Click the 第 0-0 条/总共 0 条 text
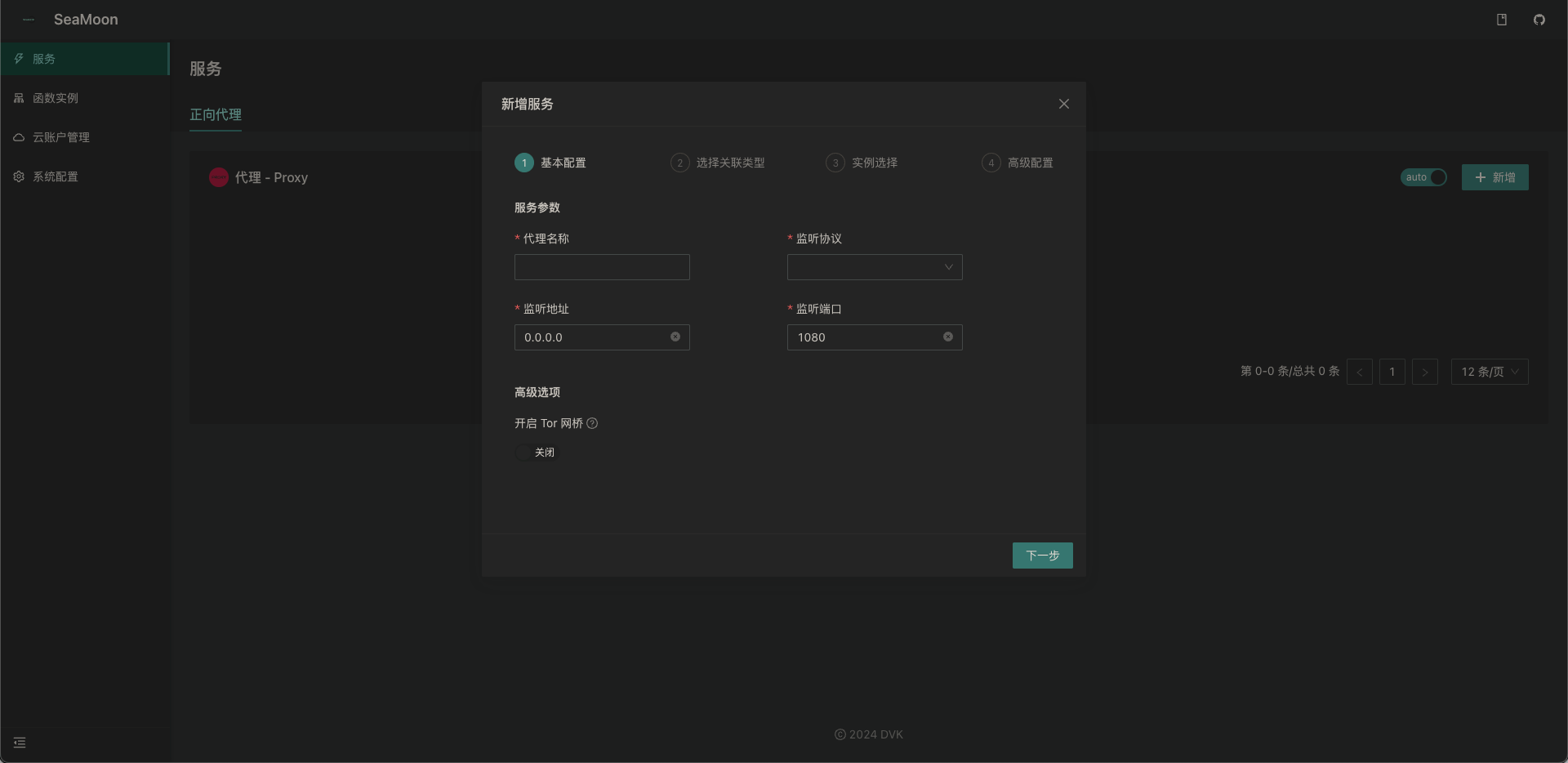This screenshot has width=1568, height=763. coord(1290,372)
